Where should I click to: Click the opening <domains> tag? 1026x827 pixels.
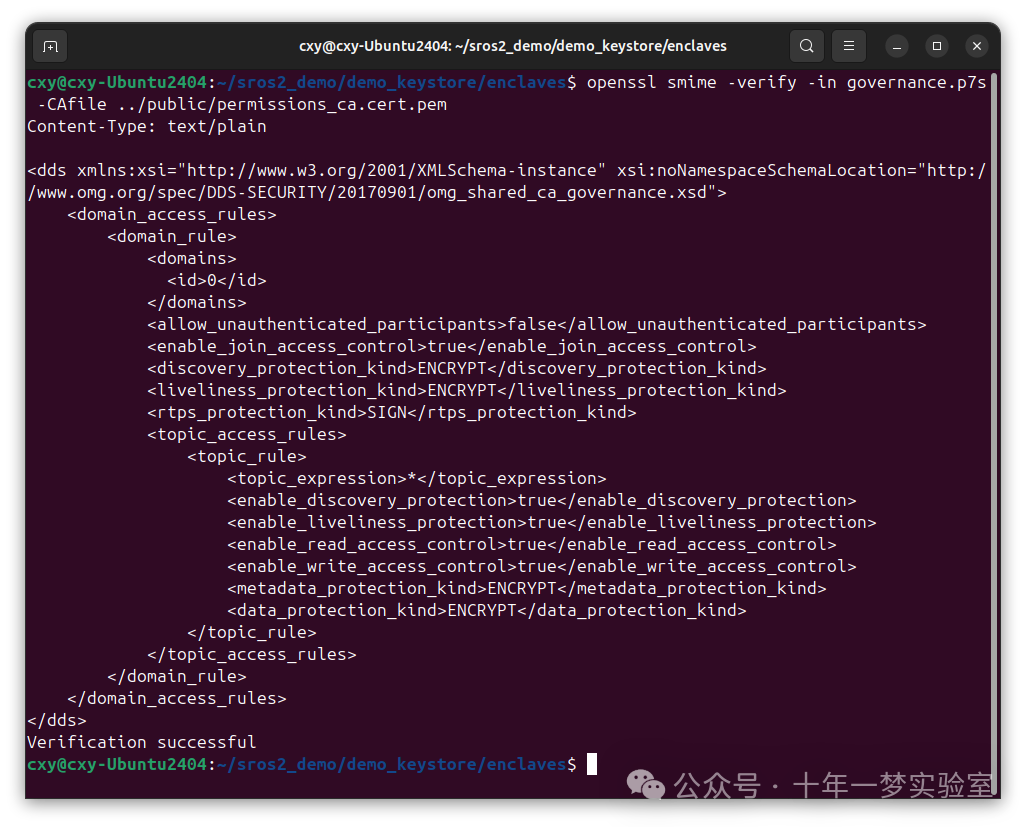[x=192, y=258]
